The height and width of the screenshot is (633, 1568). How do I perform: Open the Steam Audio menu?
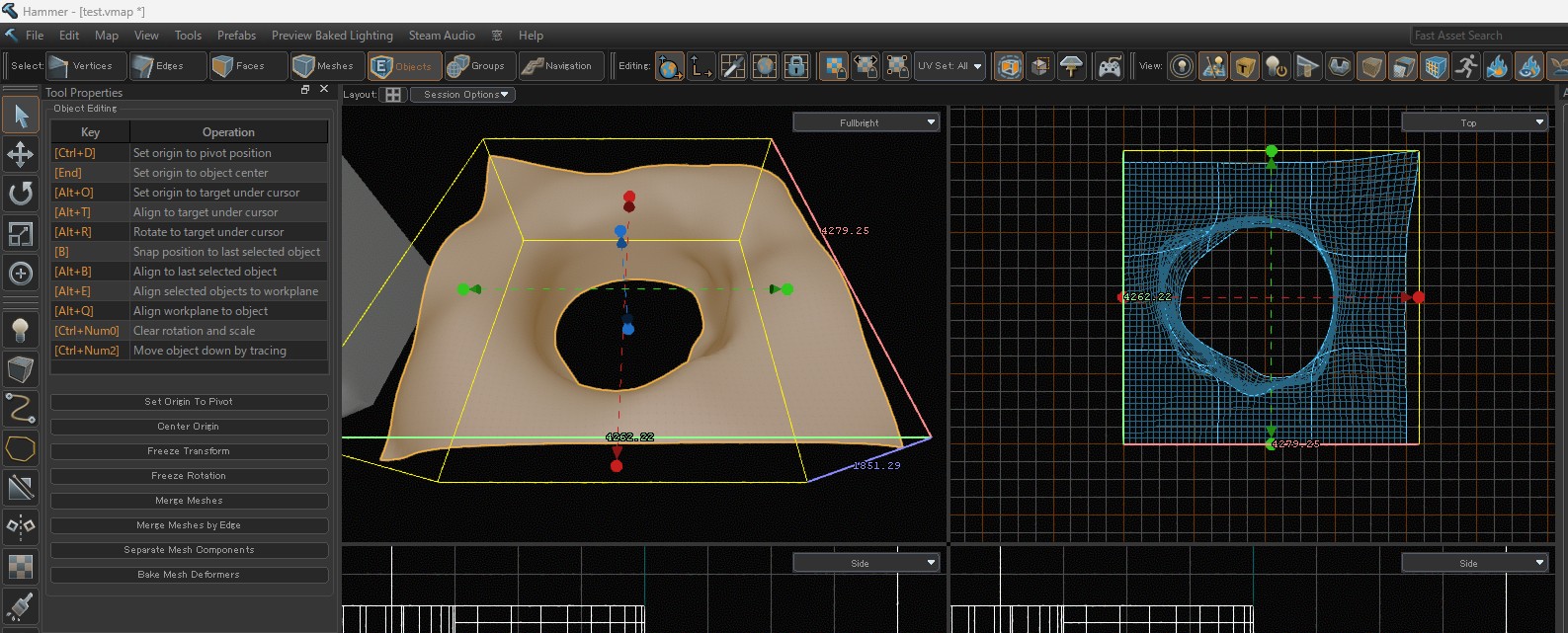click(442, 36)
